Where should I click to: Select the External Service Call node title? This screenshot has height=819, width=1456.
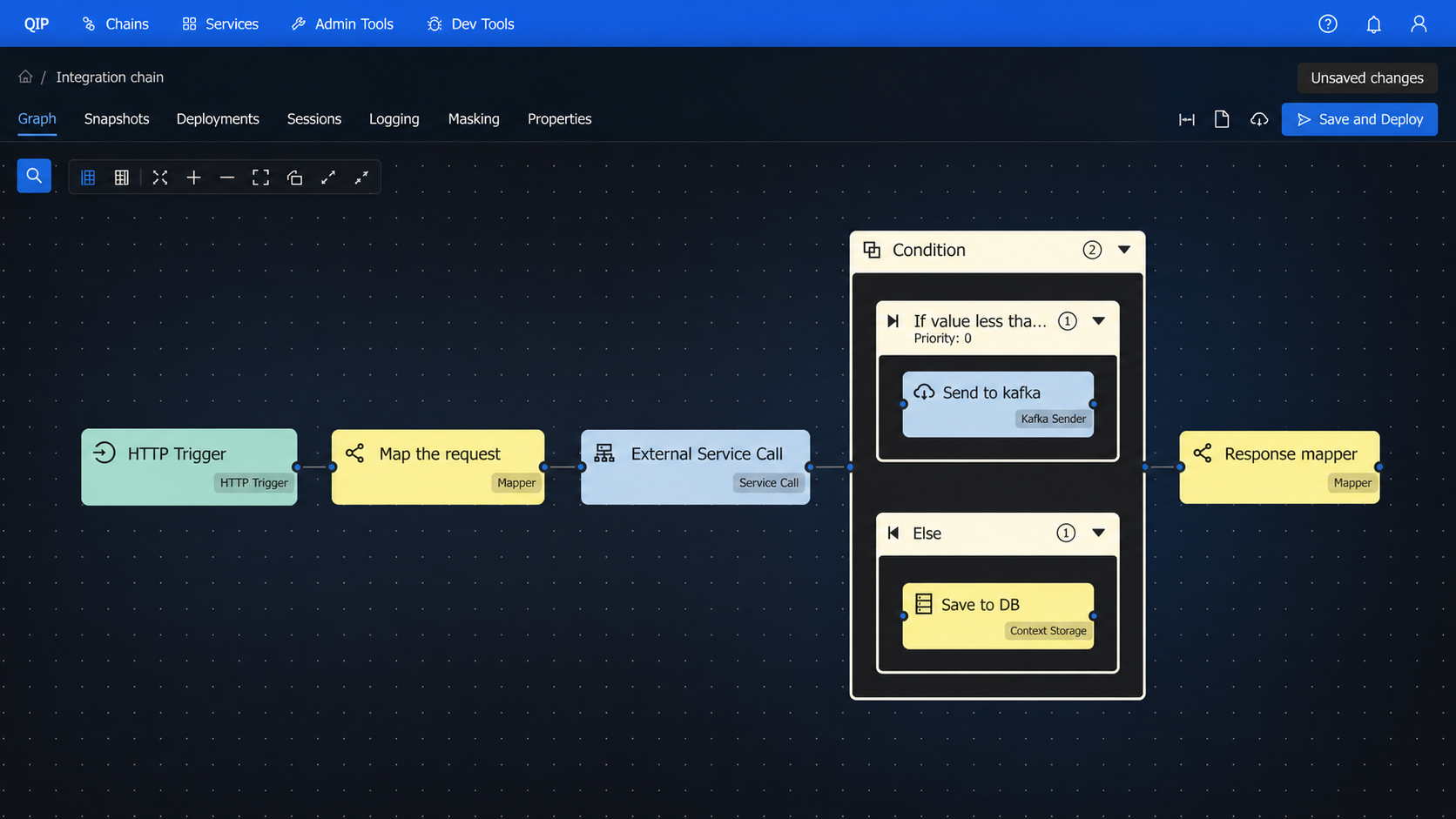(x=707, y=453)
